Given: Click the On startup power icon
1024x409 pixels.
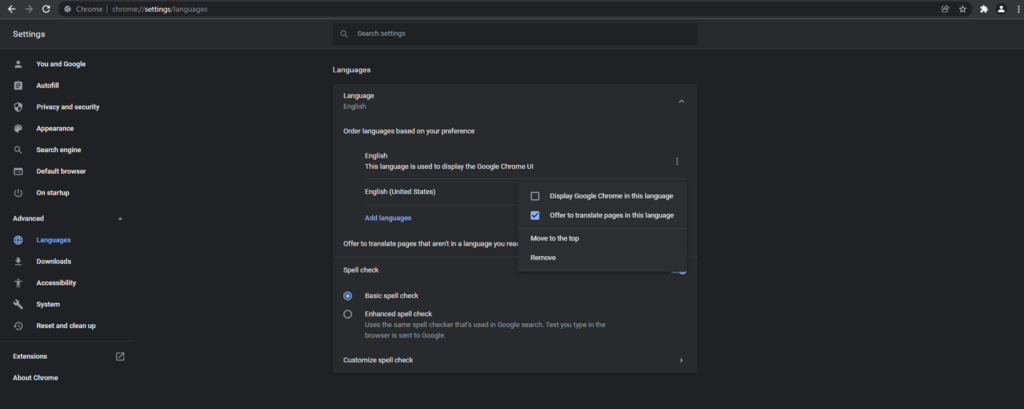Looking at the screenshot, I should pos(18,193).
